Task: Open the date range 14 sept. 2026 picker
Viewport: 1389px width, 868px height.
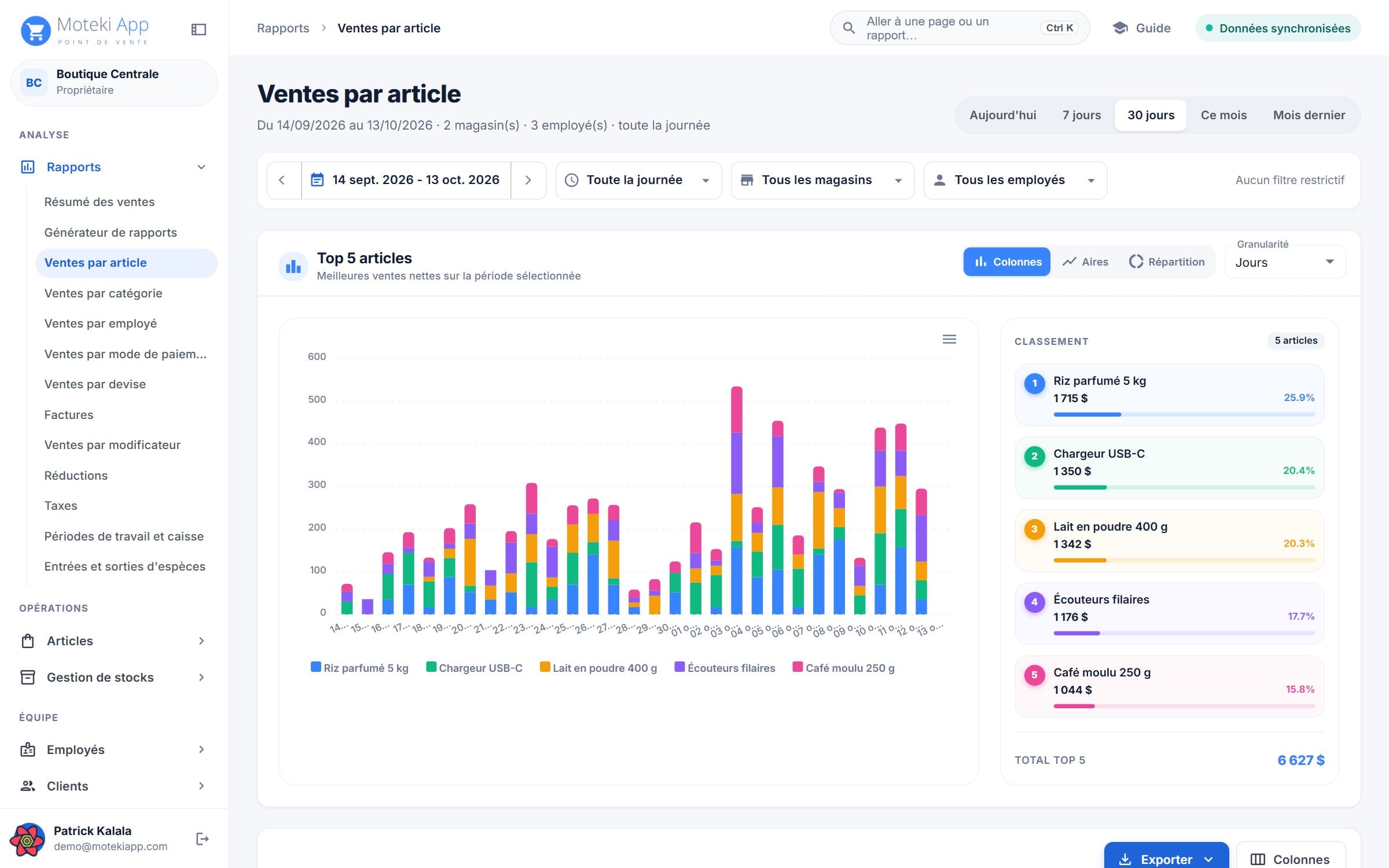Action: tap(406, 180)
